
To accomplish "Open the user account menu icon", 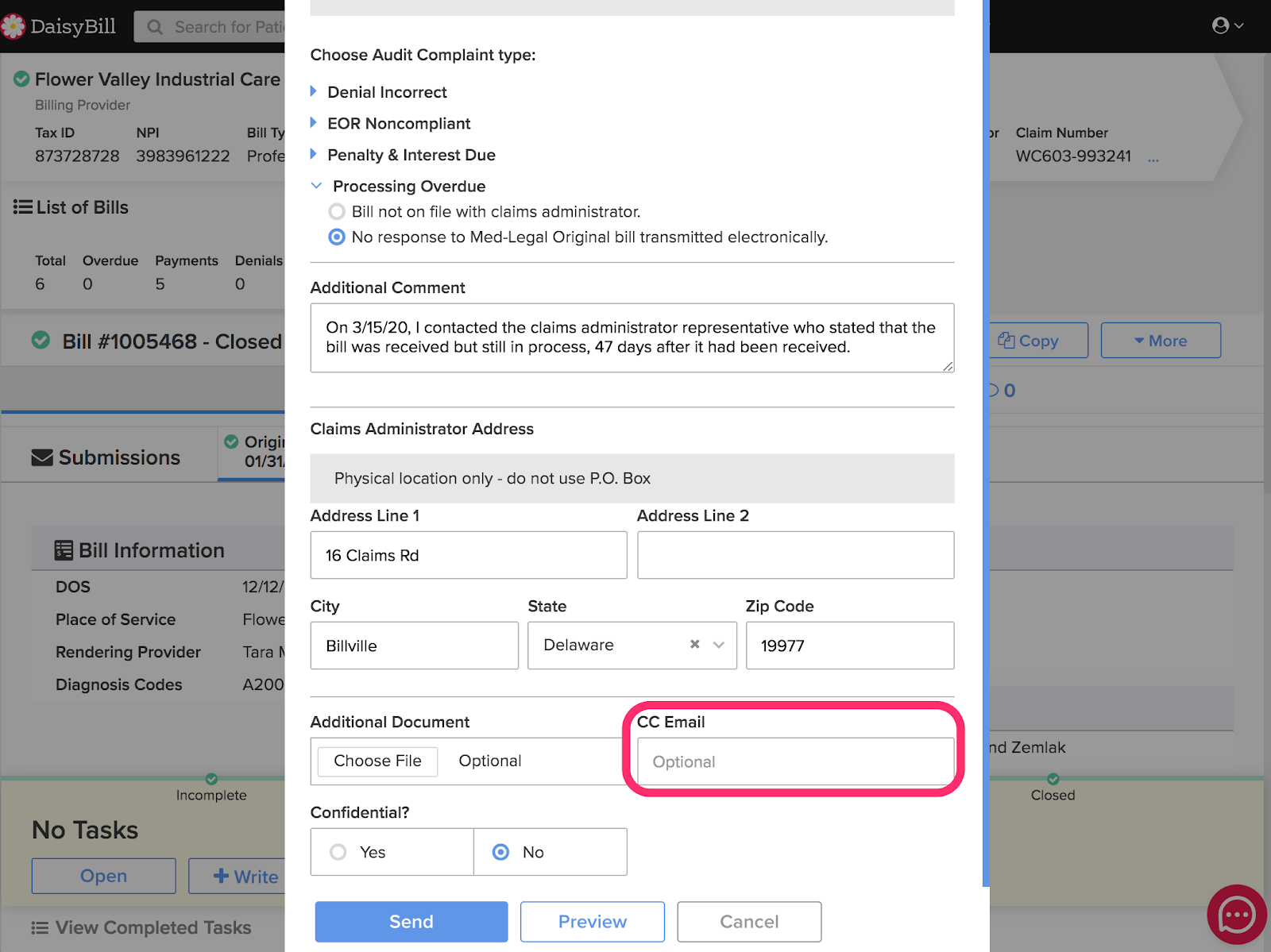I will [x=1227, y=26].
